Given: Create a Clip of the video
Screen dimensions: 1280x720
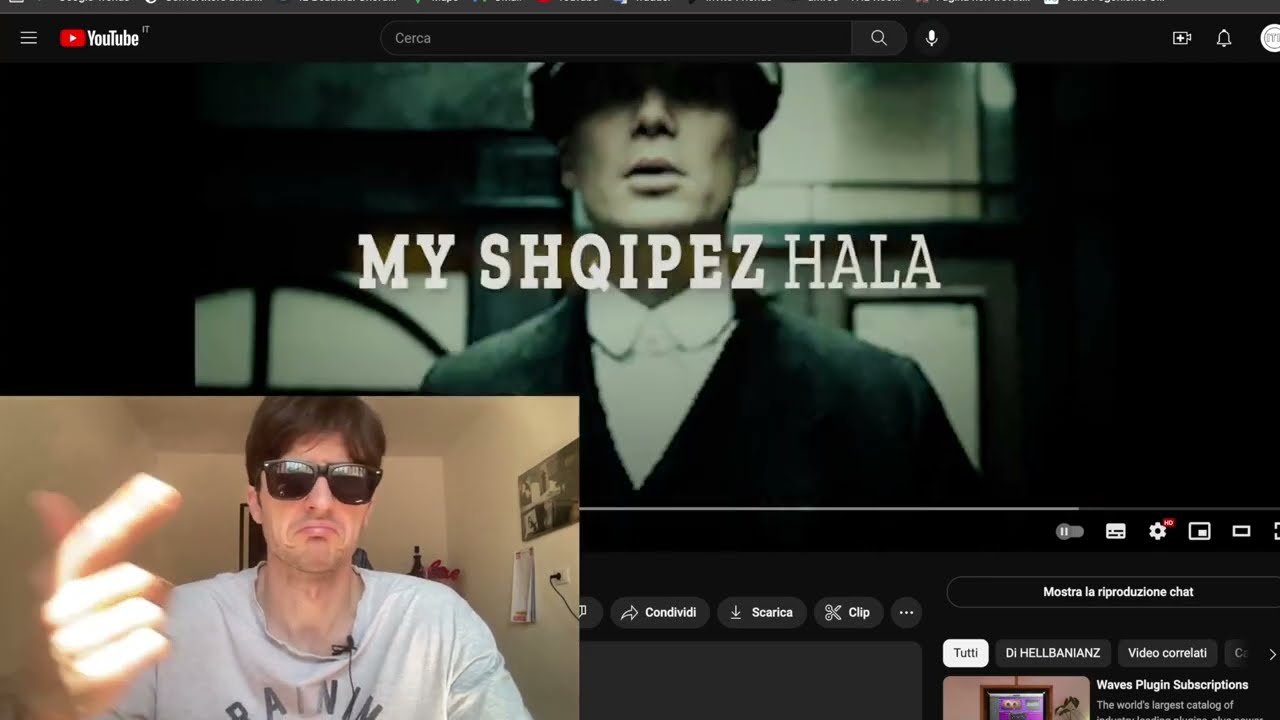Looking at the screenshot, I should pyautogui.click(x=848, y=612).
